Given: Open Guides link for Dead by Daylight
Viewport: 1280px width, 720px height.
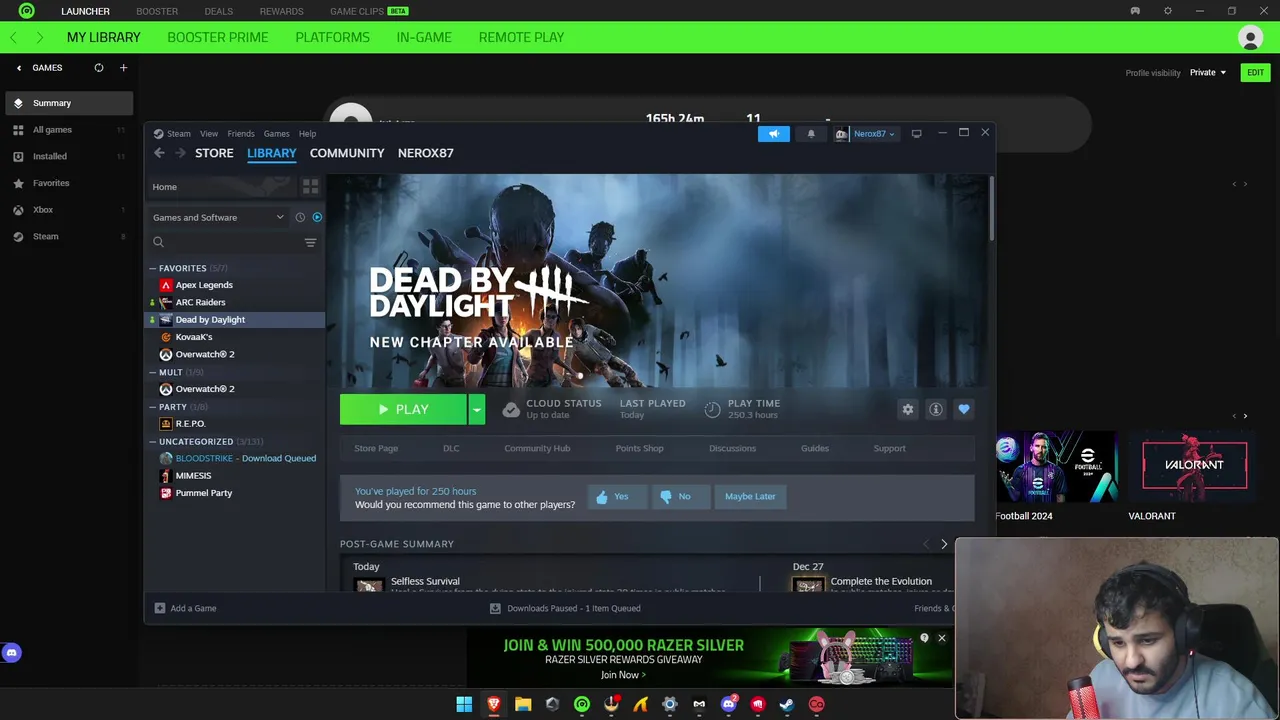Looking at the screenshot, I should [x=815, y=448].
